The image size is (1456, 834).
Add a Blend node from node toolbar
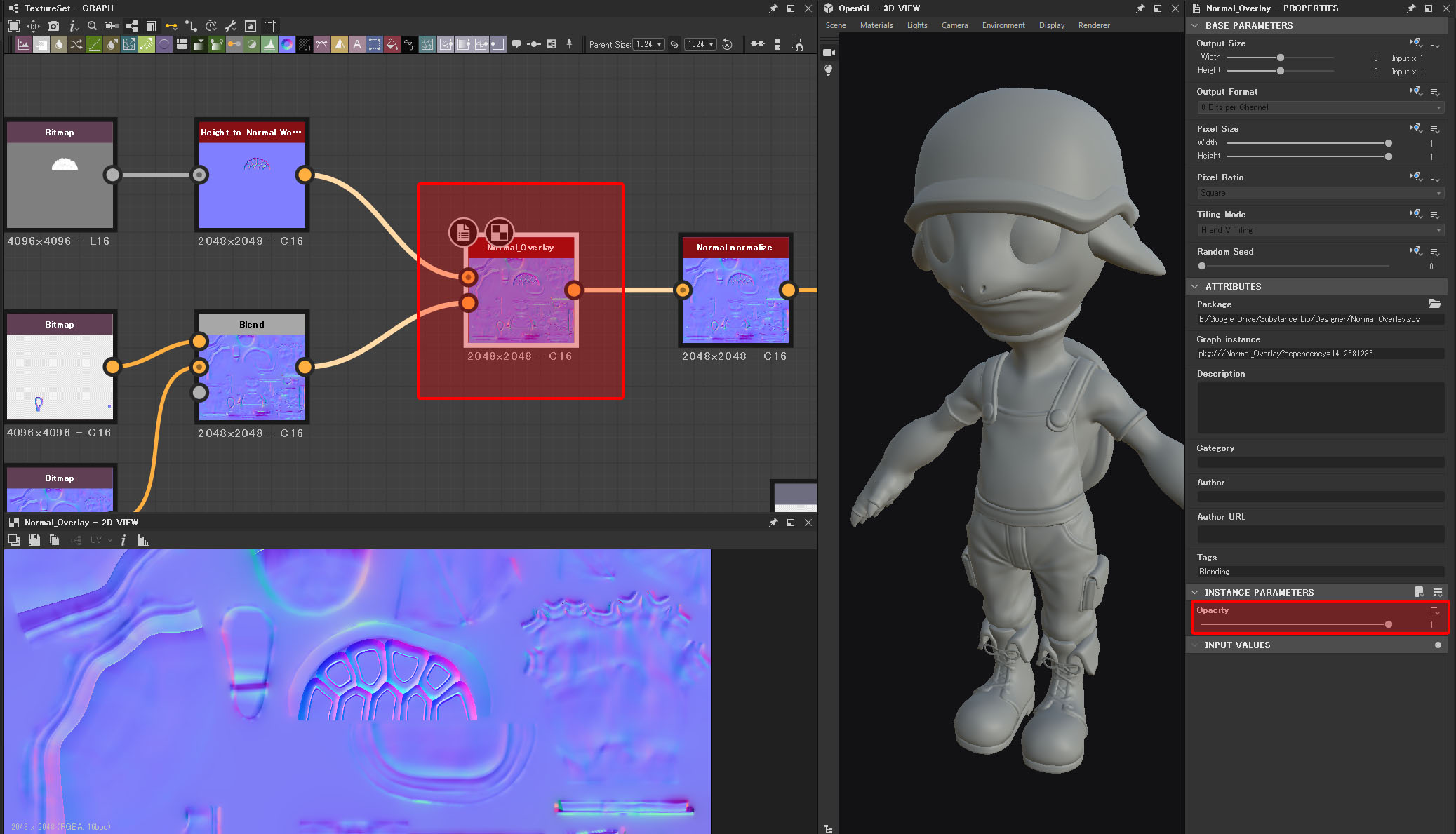pos(41,44)
